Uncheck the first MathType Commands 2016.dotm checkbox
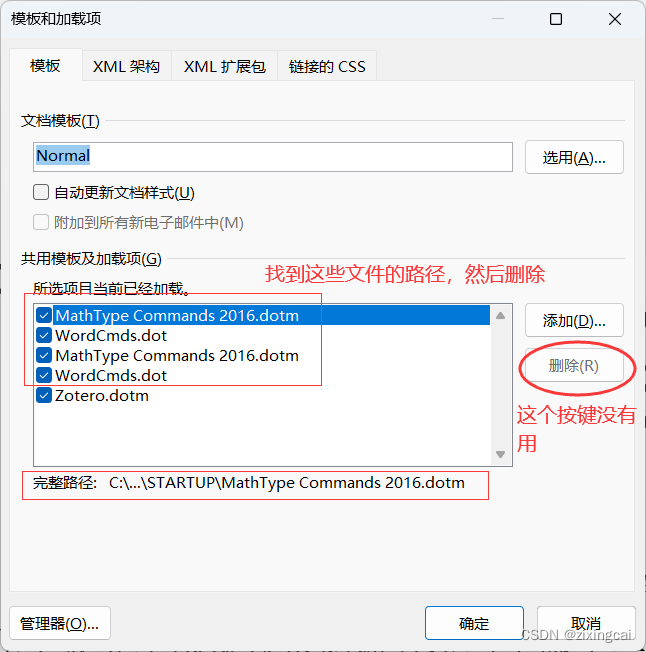Viewport: 646px width, 652px height. coord(44,315)
